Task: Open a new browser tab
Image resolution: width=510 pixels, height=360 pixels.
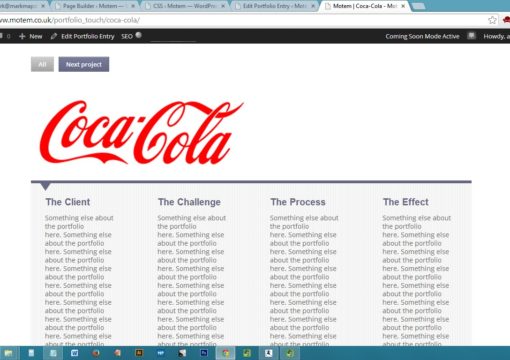Action: (419, 6)
